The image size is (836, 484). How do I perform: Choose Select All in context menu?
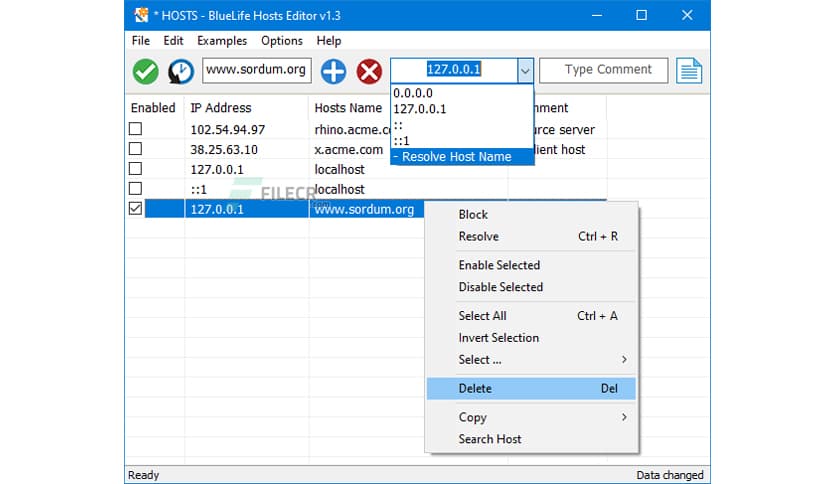(531, 316)
